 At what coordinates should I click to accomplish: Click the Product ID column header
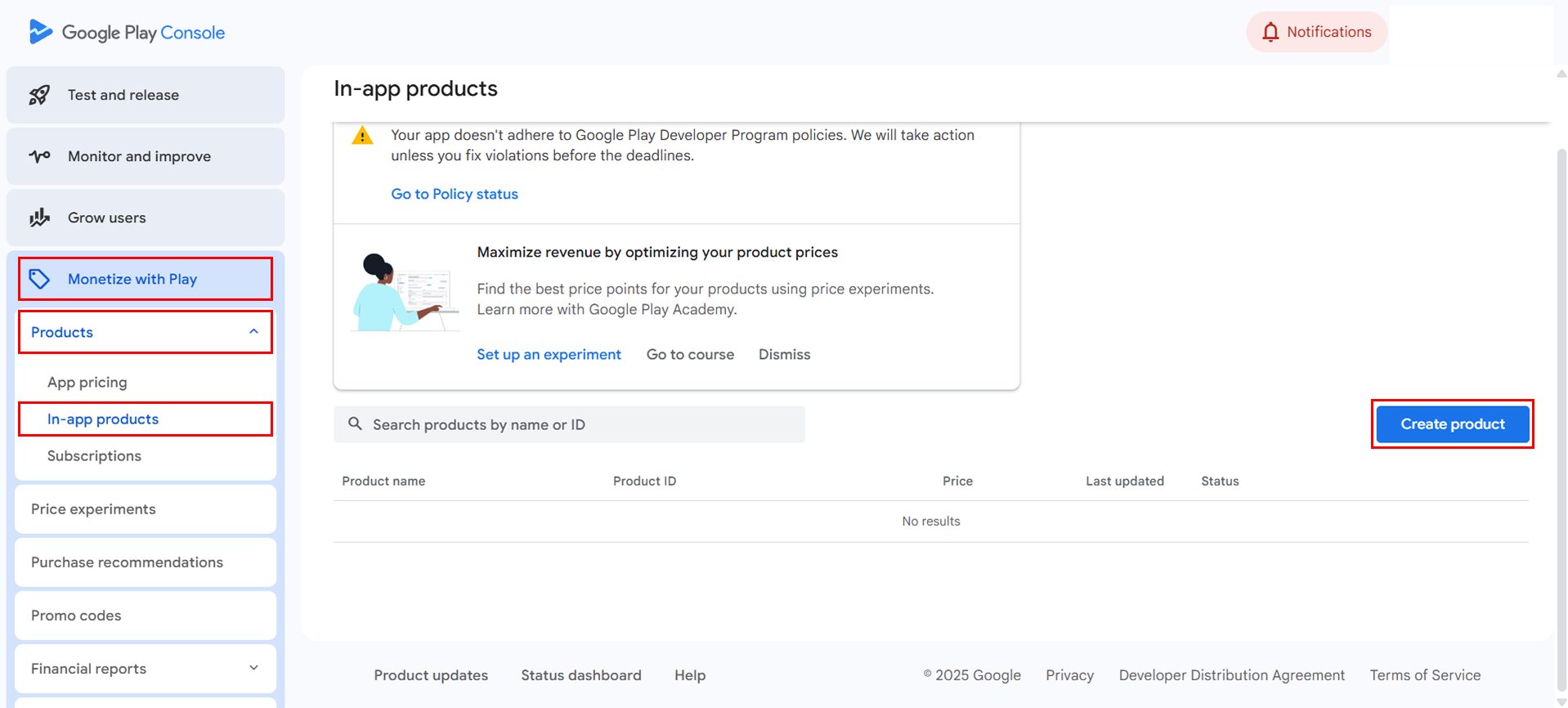click(644, 481)
